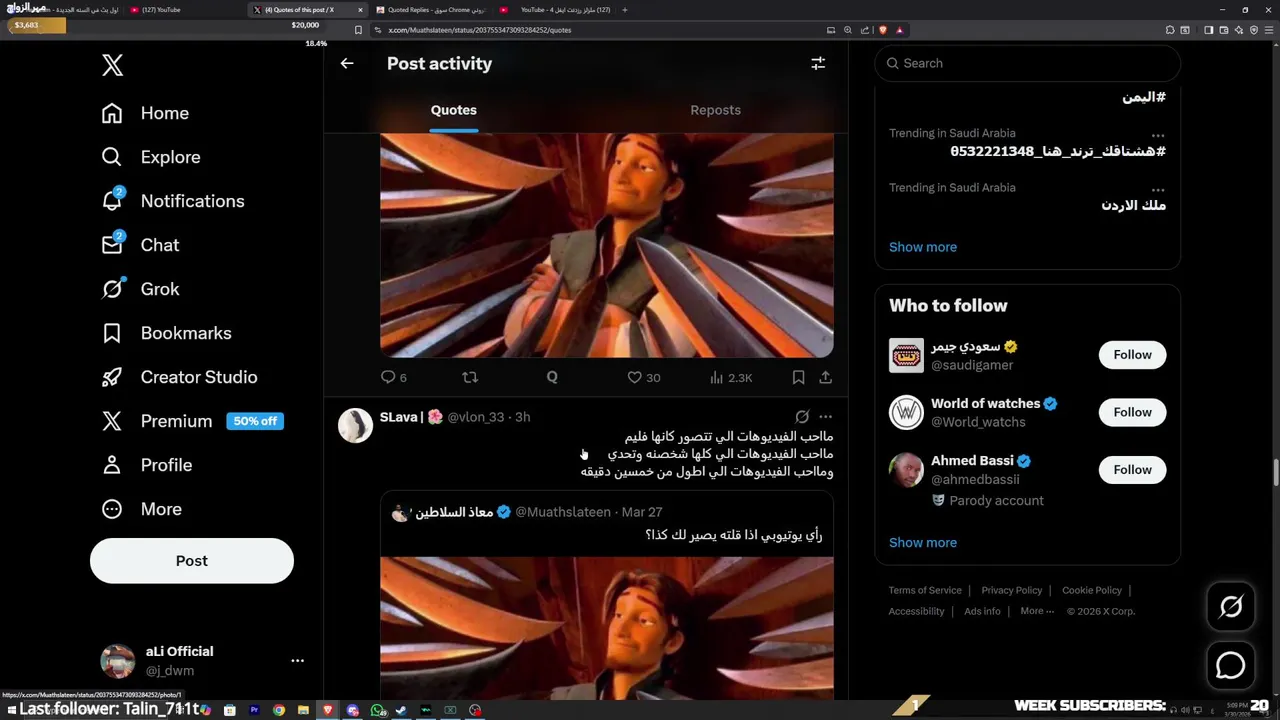1280x720 pixels.
Task: Click the Search input field
Action: pos(1028,63)
